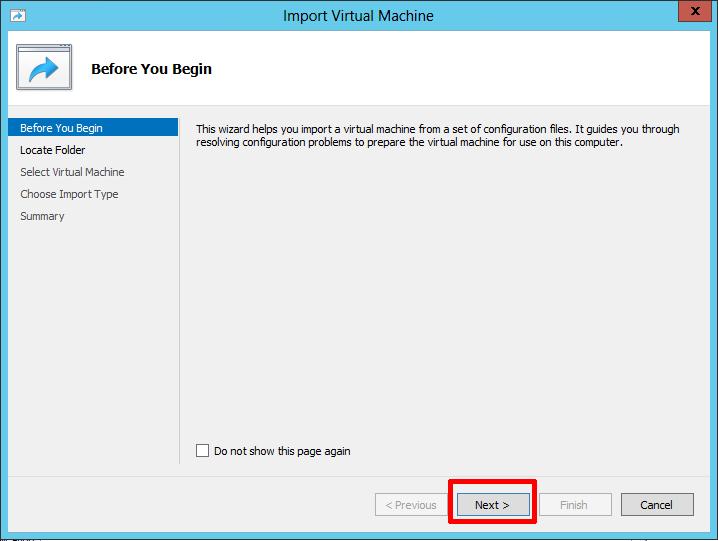Image resolution: width=718 pixels, height=541 pixels.
Task: Click the disabled Finish button
Action: (x=575, y=504)
